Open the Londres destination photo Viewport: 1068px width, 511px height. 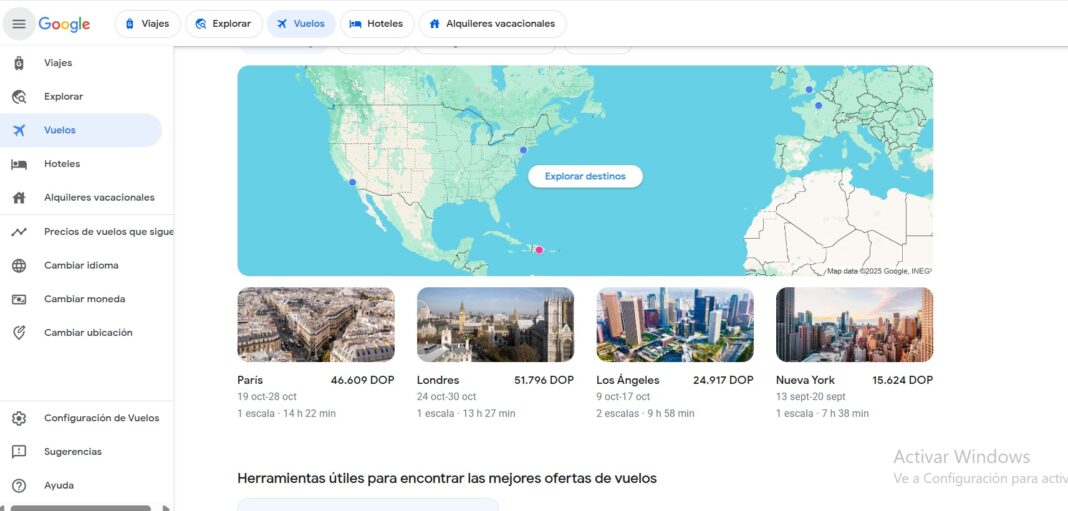495,324
